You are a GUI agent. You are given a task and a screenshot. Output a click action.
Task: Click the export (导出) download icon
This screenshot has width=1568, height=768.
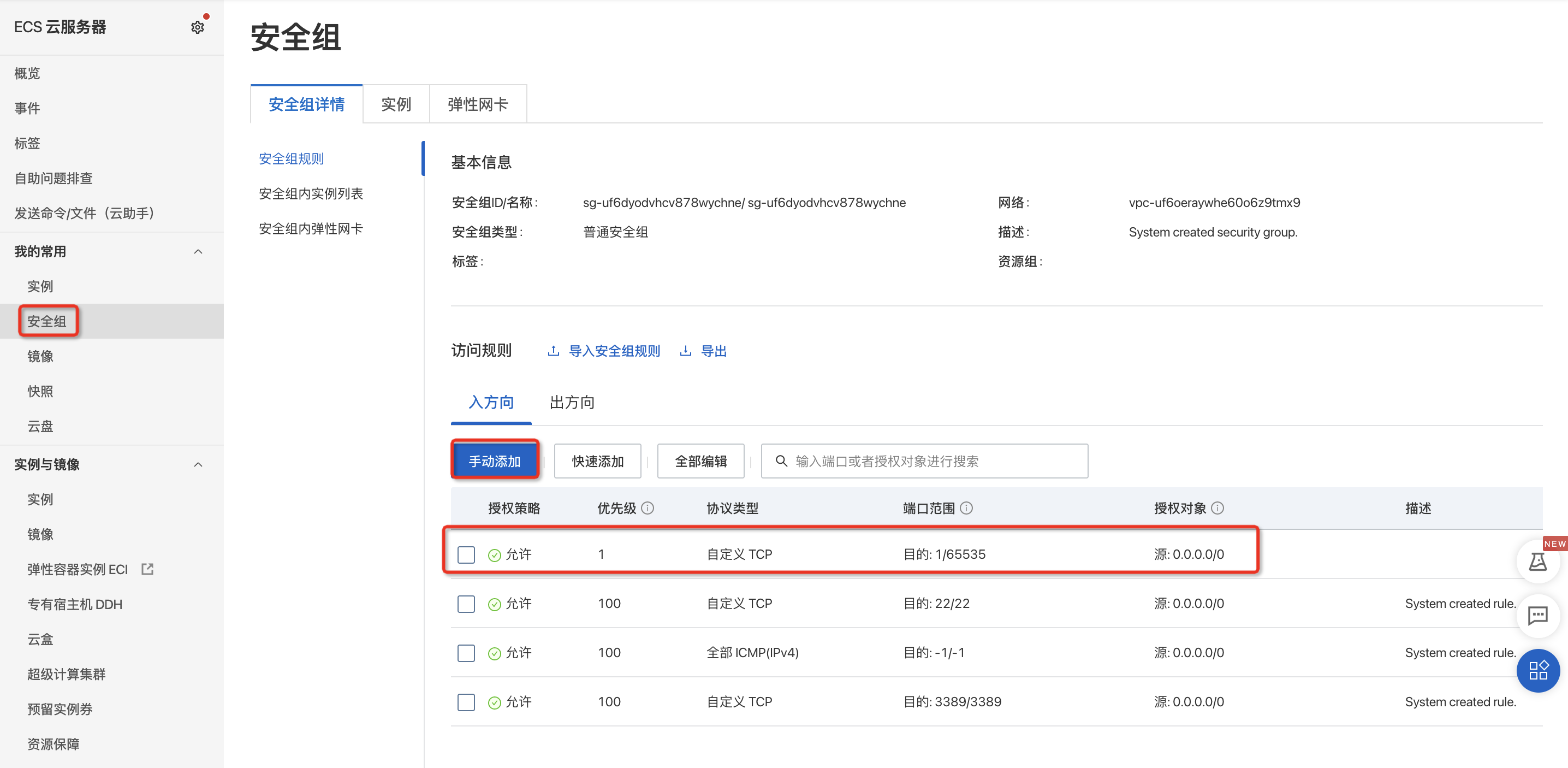point(686,351)
